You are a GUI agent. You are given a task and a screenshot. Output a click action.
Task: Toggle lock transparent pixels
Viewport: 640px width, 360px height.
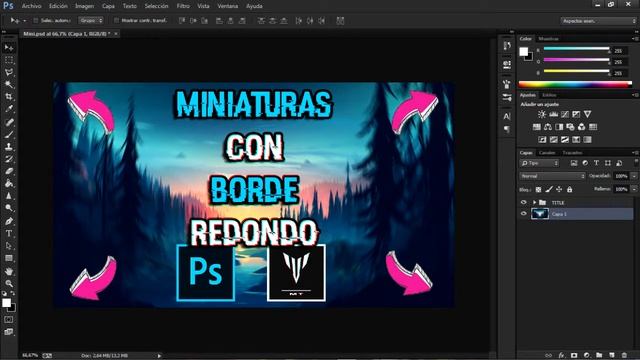538,189
